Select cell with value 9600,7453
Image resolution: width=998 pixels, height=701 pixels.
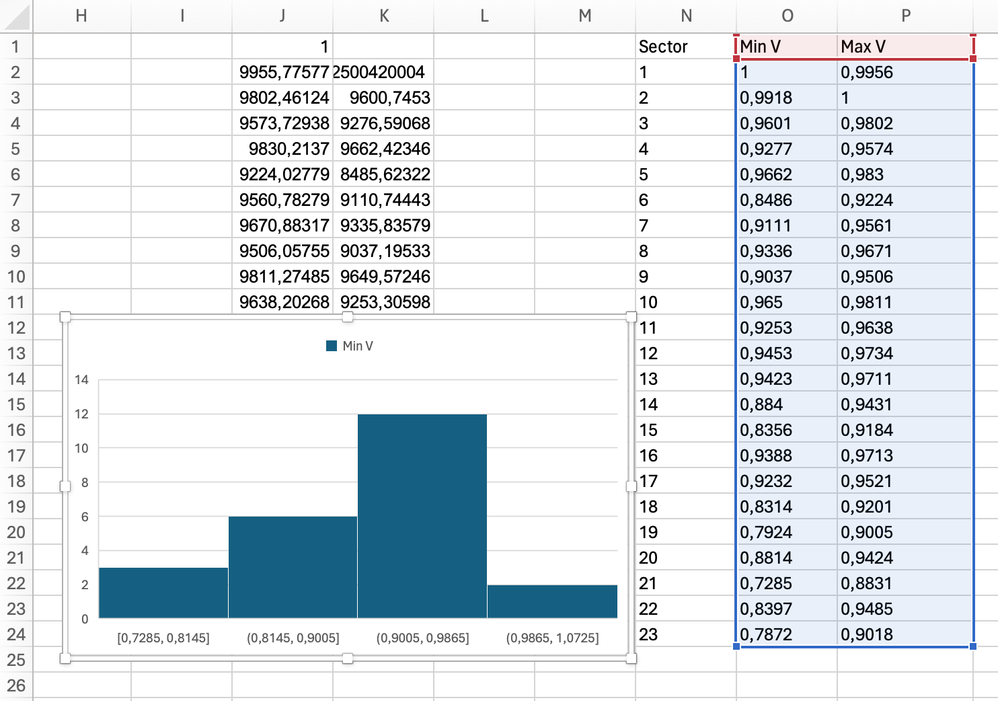point(383,97)
